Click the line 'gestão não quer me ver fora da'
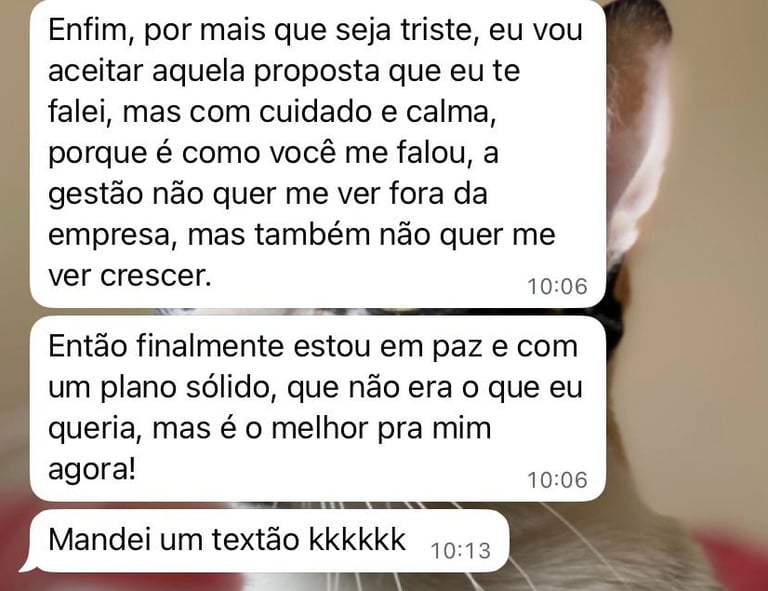The width and height of the screenshot is (768, 591). [268, 195]
